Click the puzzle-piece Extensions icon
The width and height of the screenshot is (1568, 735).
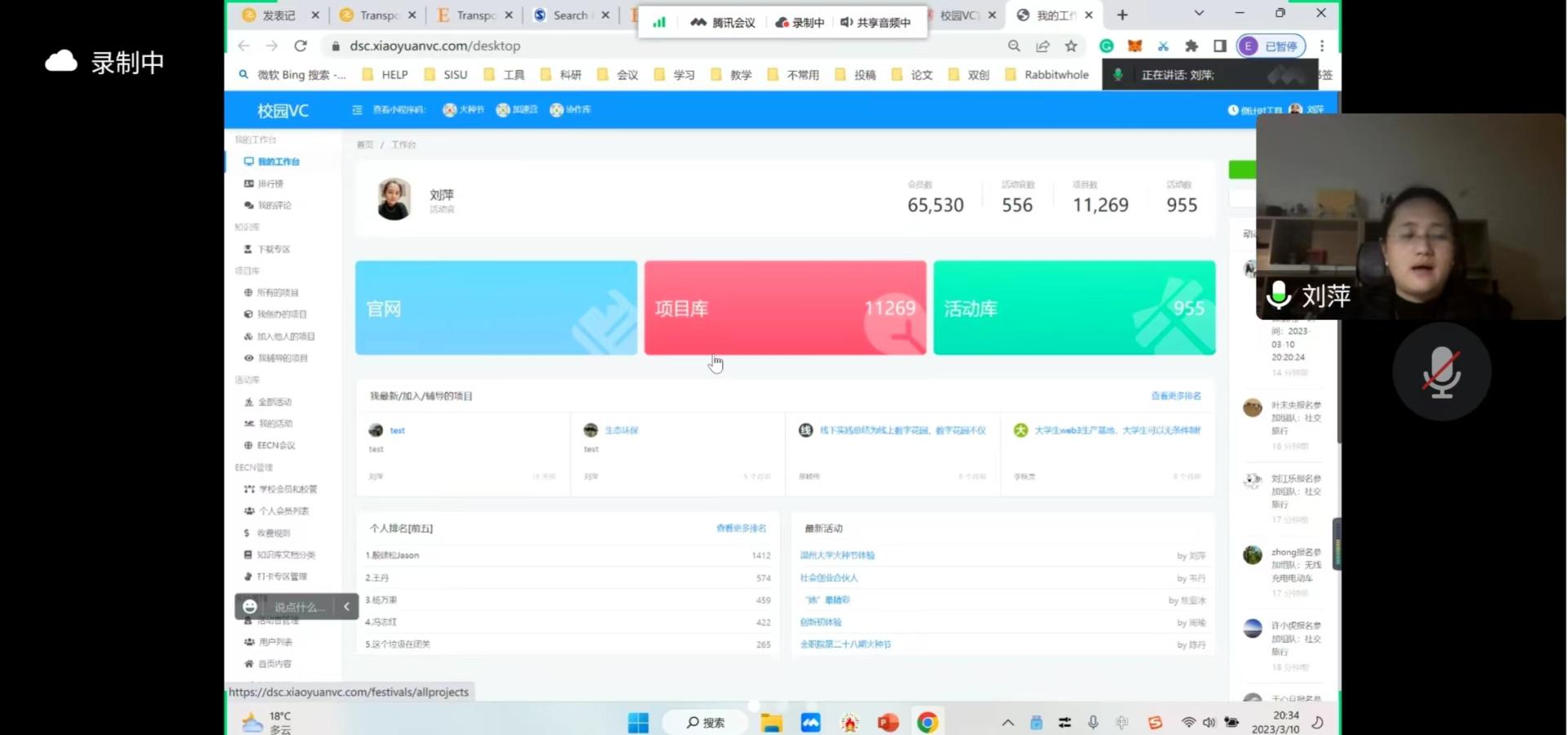[1192, 47]
